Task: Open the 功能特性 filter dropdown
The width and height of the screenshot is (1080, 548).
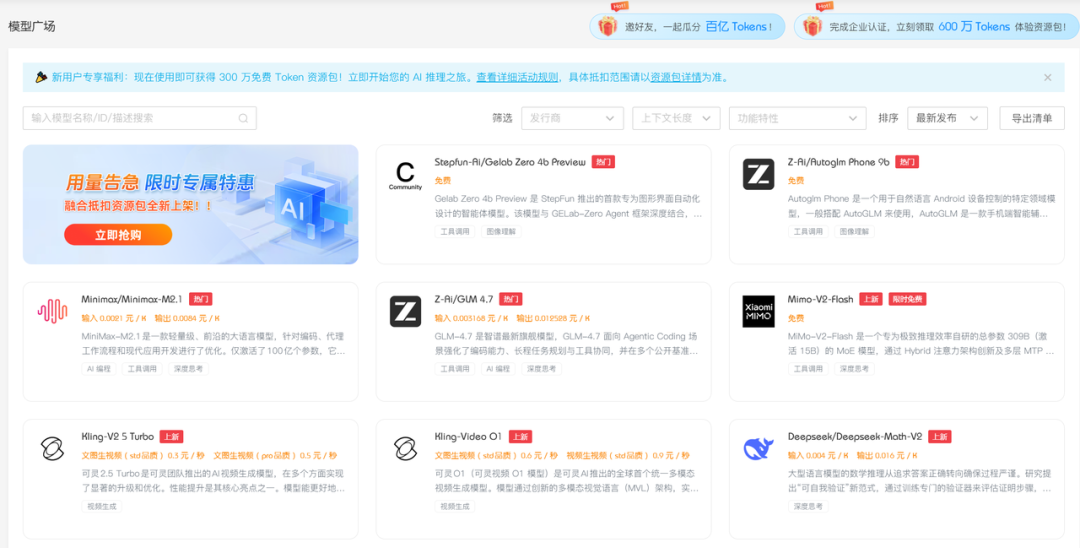Action: 798,118
